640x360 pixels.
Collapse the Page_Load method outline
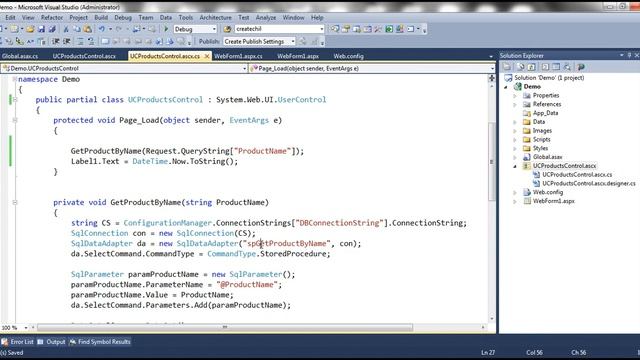[15, 120]
